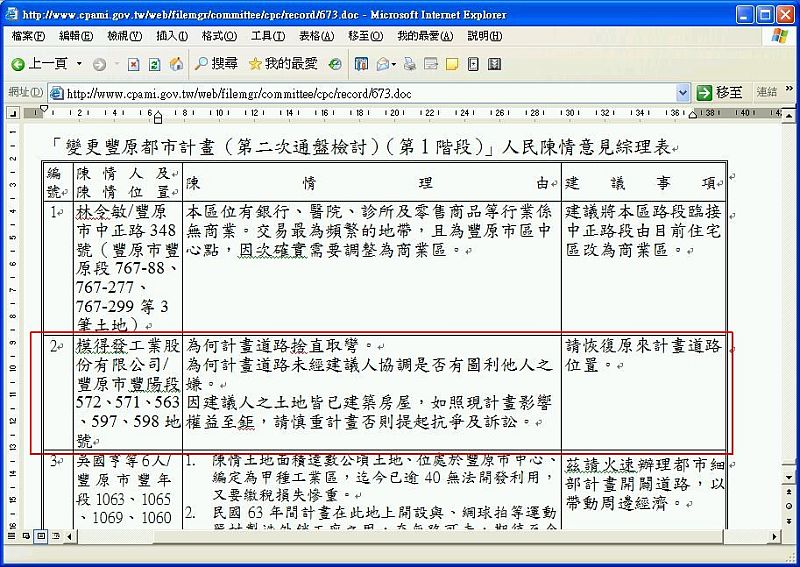This screenshot has width=800, height=567.
Task: Click the text 建議將本區路段臨接中正路段
Action: click(x=643, y=221)
